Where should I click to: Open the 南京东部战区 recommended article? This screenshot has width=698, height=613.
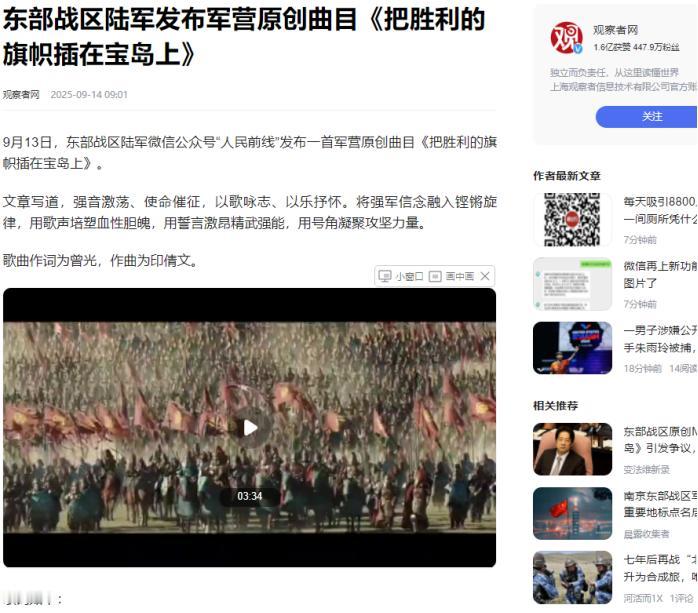(660, 504)
